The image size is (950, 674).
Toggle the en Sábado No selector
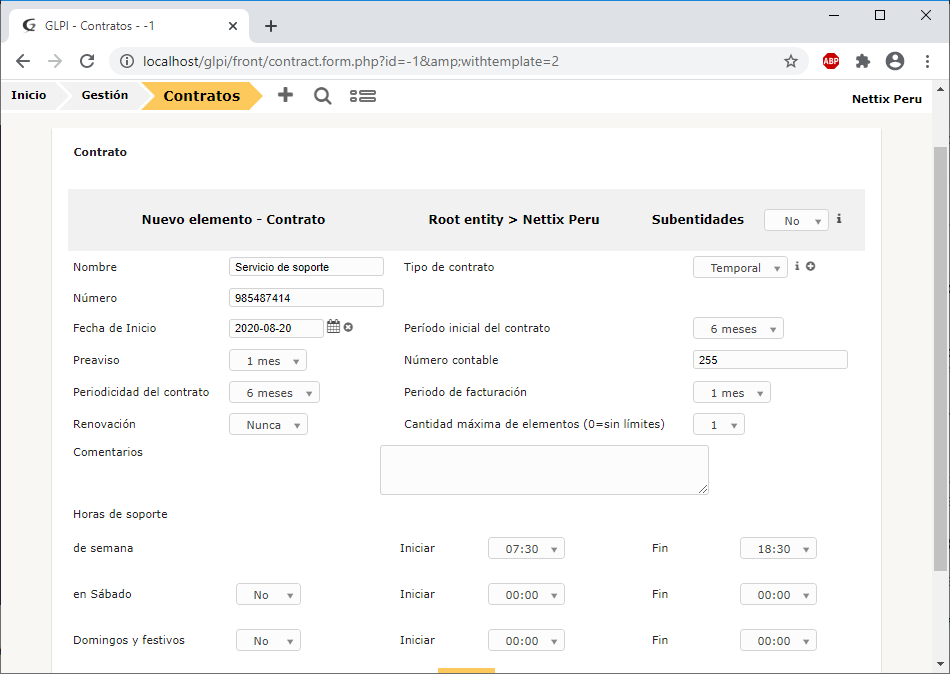tap(268, 595)
